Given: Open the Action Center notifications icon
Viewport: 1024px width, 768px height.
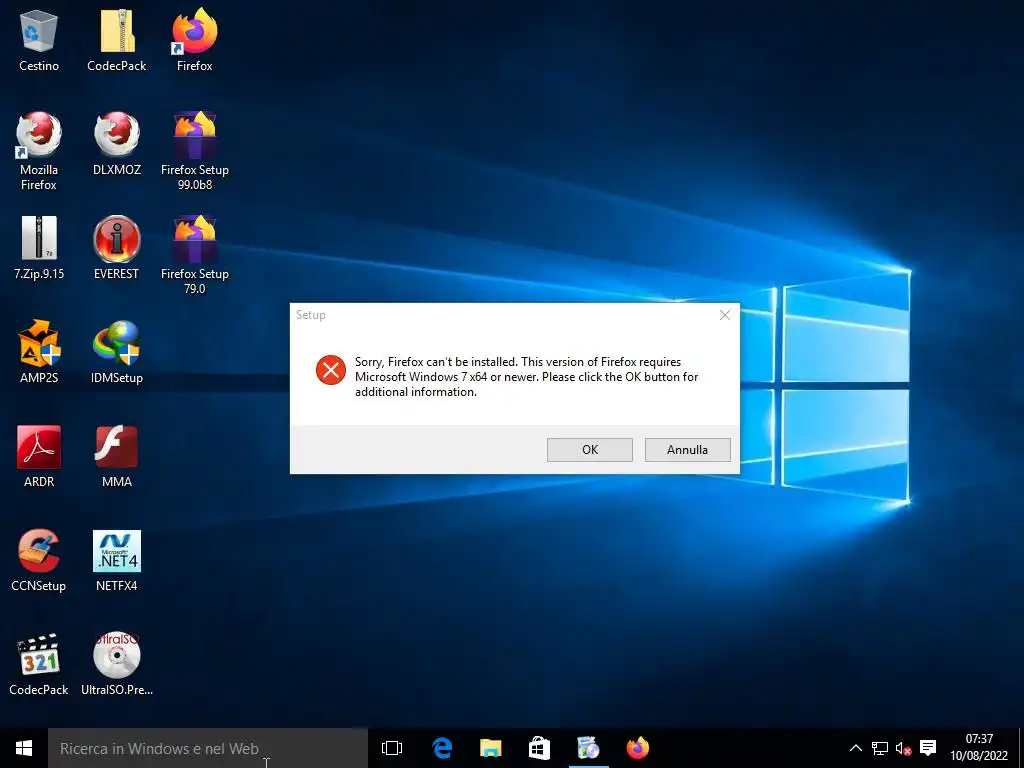Looking at the screenshot, I should click(x=927, y=748).
